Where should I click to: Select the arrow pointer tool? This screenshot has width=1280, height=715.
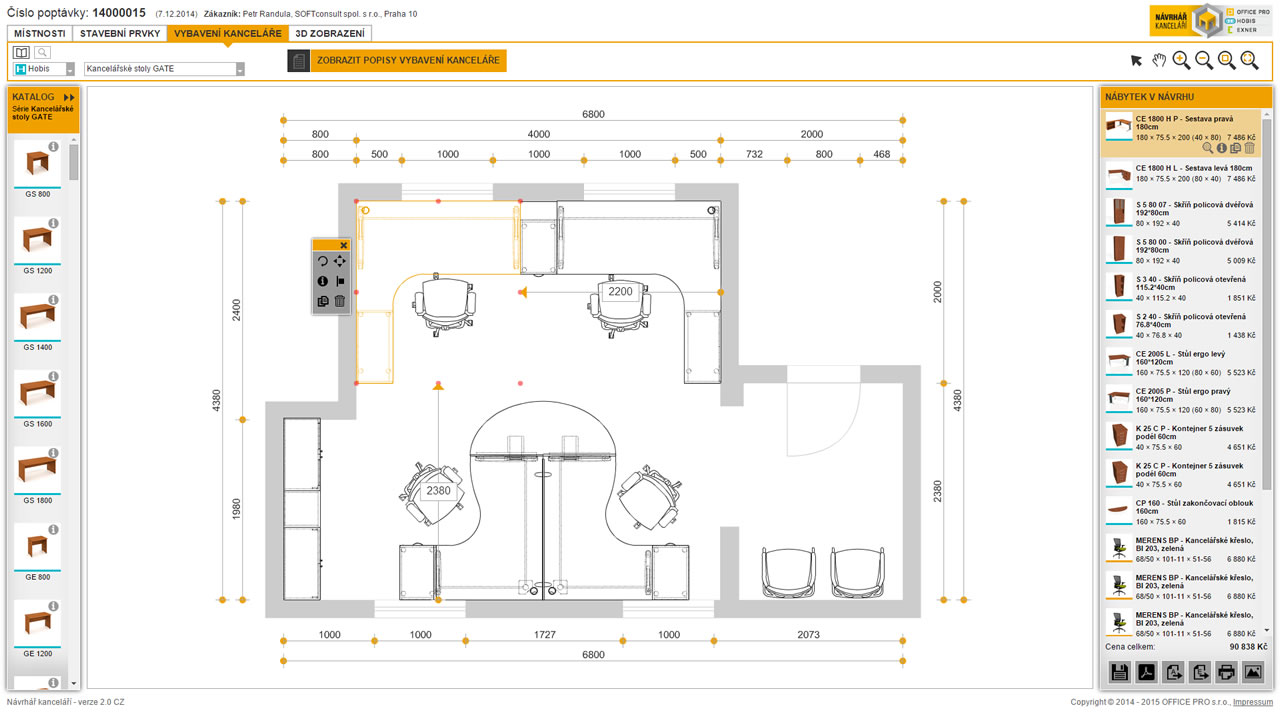(1137, 61)
